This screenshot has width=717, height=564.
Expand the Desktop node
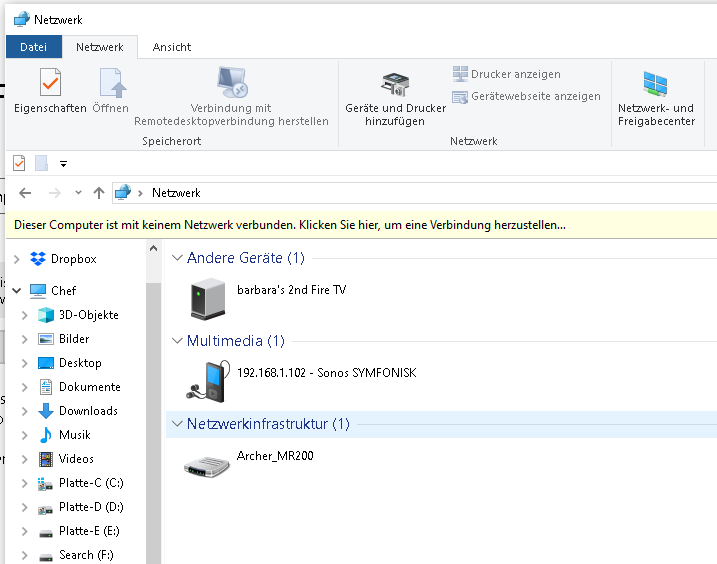[x=25, y=363]
